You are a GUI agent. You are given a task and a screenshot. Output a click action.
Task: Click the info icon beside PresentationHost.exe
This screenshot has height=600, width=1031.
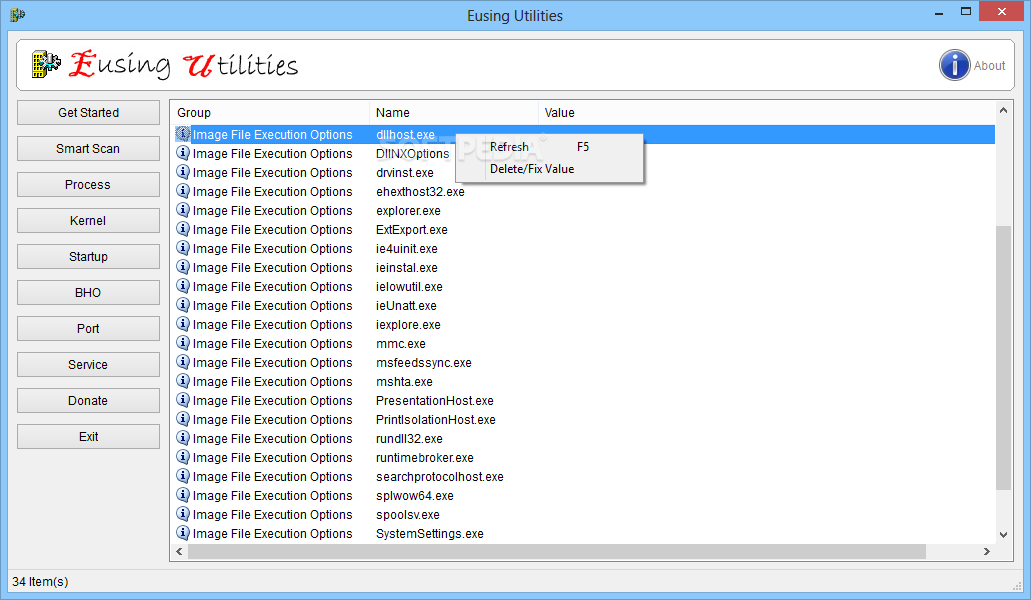[x=183, y=401]
